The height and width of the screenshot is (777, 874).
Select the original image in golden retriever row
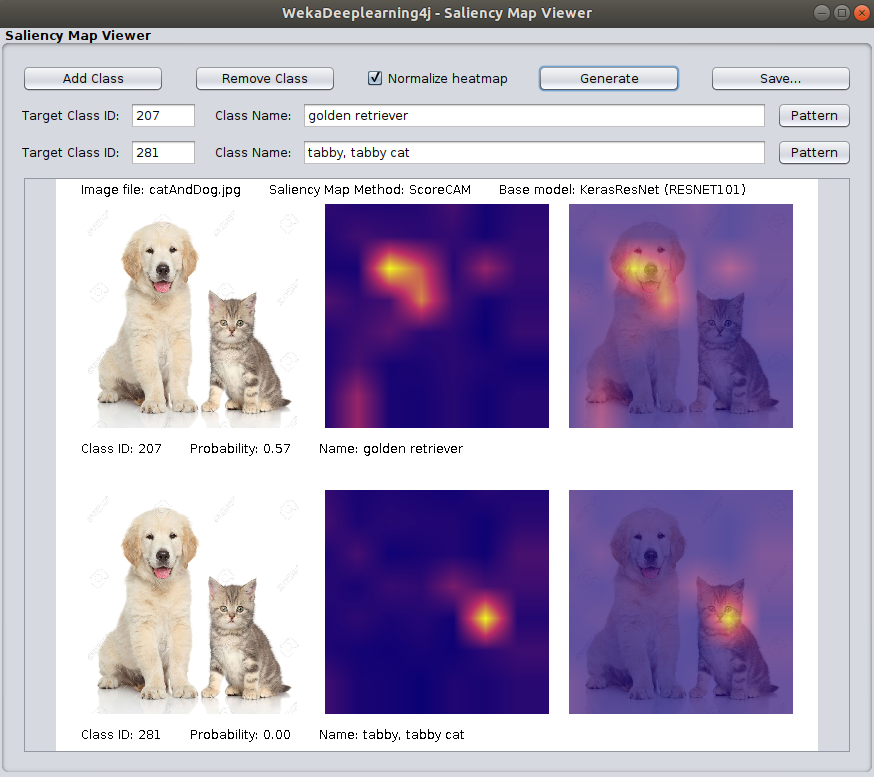193,316
